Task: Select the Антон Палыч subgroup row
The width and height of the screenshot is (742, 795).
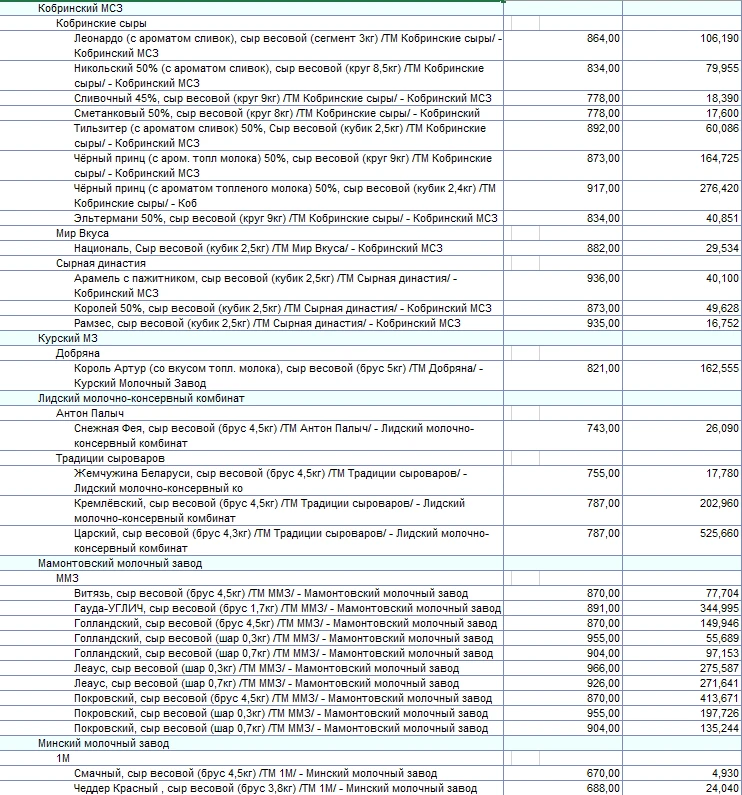Action: [x=89, y=413]
